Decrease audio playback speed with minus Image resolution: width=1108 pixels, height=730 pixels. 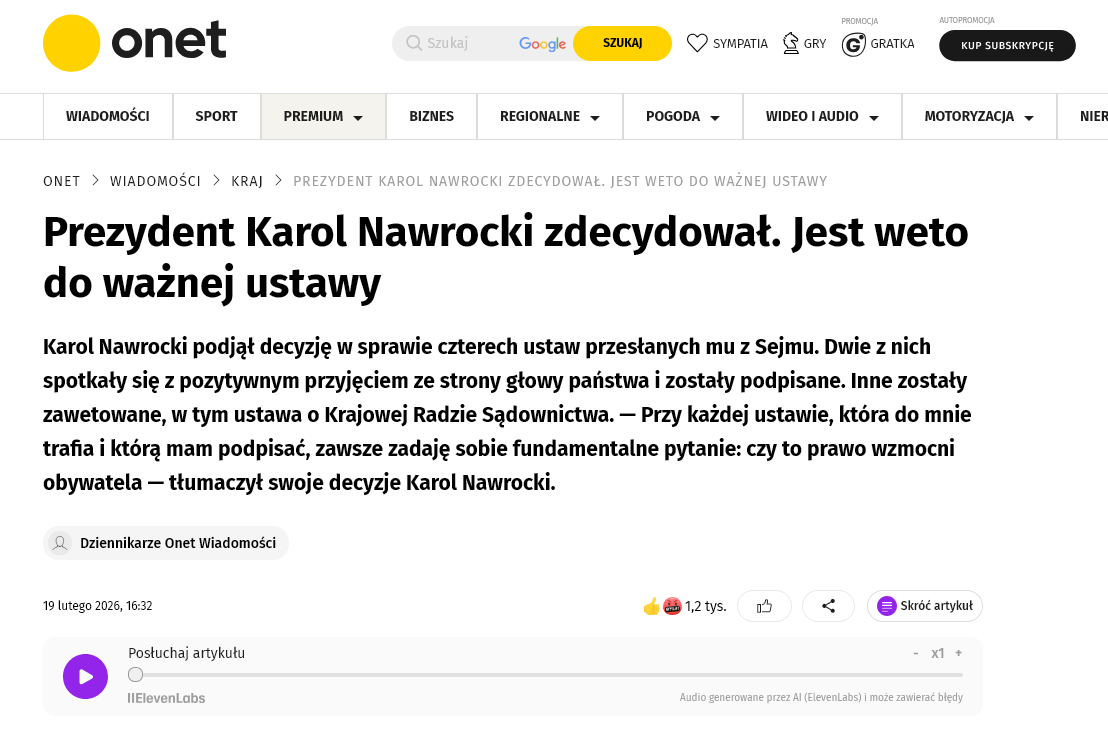click(915, 653)
